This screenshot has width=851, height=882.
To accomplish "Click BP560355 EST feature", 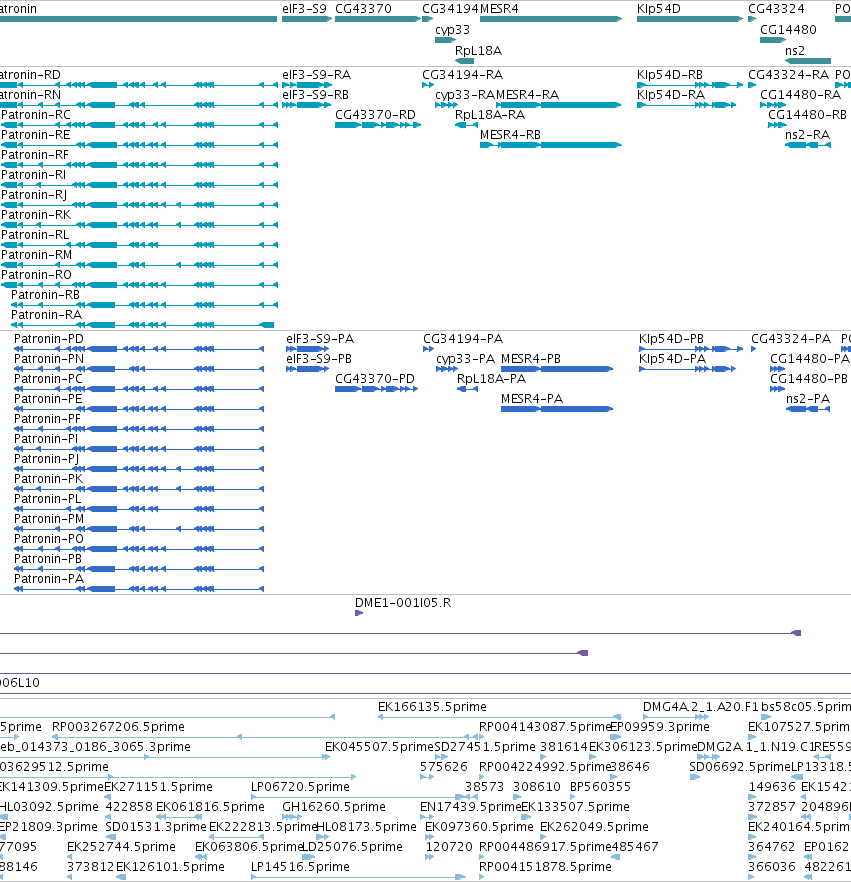I will [574, 797].
